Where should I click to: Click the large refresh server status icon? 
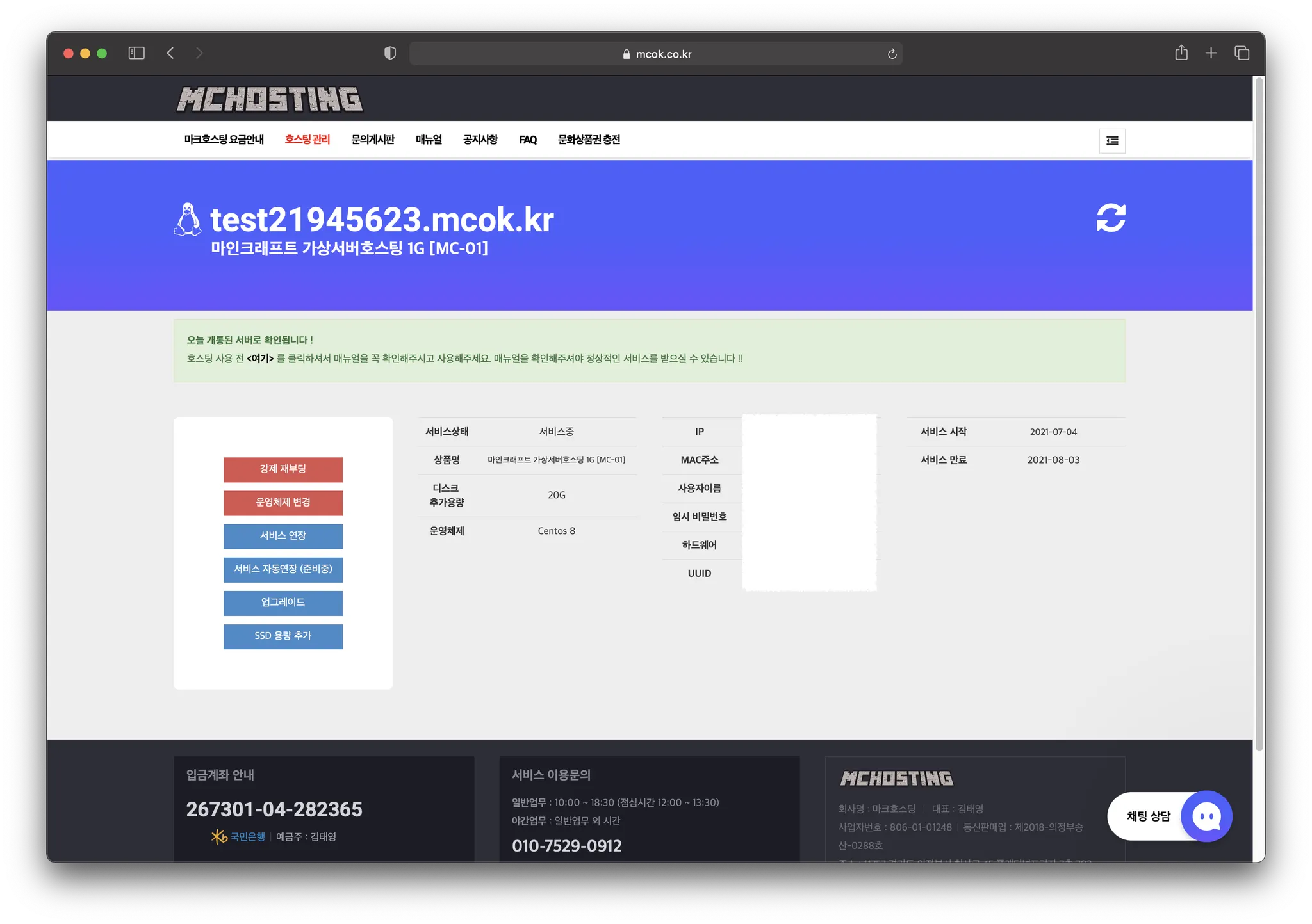(x=1110, y=218)
